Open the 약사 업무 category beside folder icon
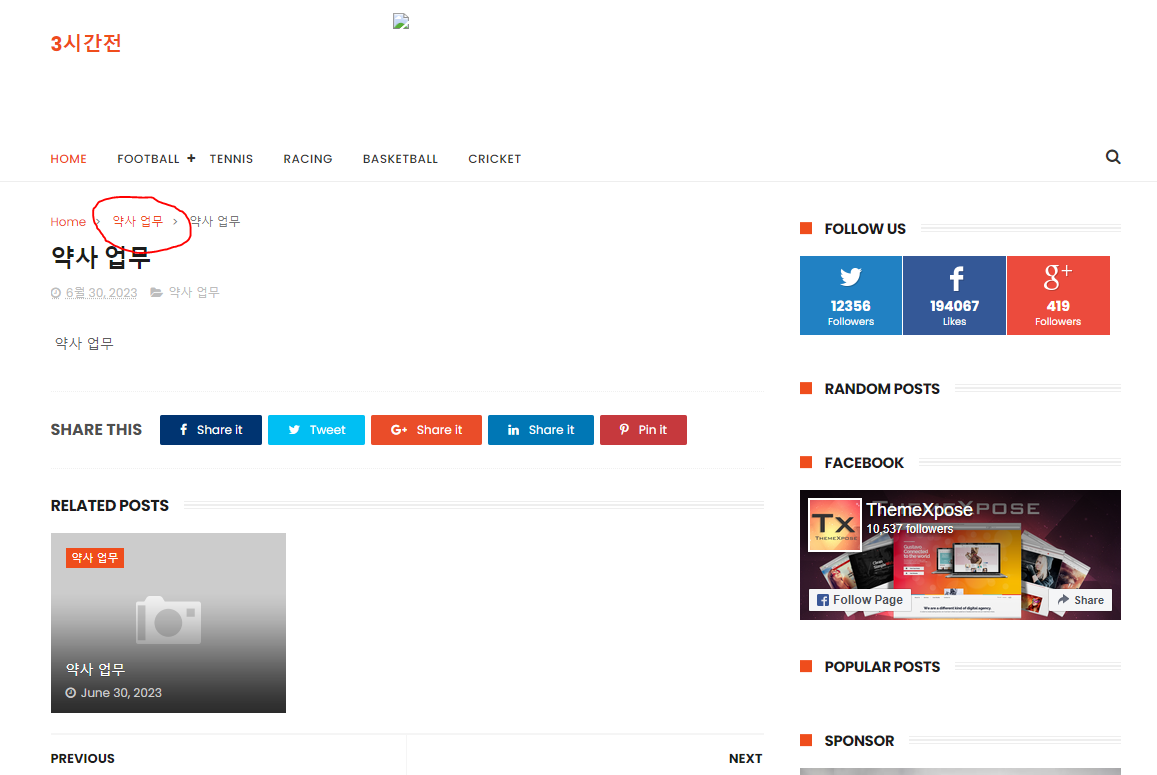1157x775 pixels. (193, 292)
